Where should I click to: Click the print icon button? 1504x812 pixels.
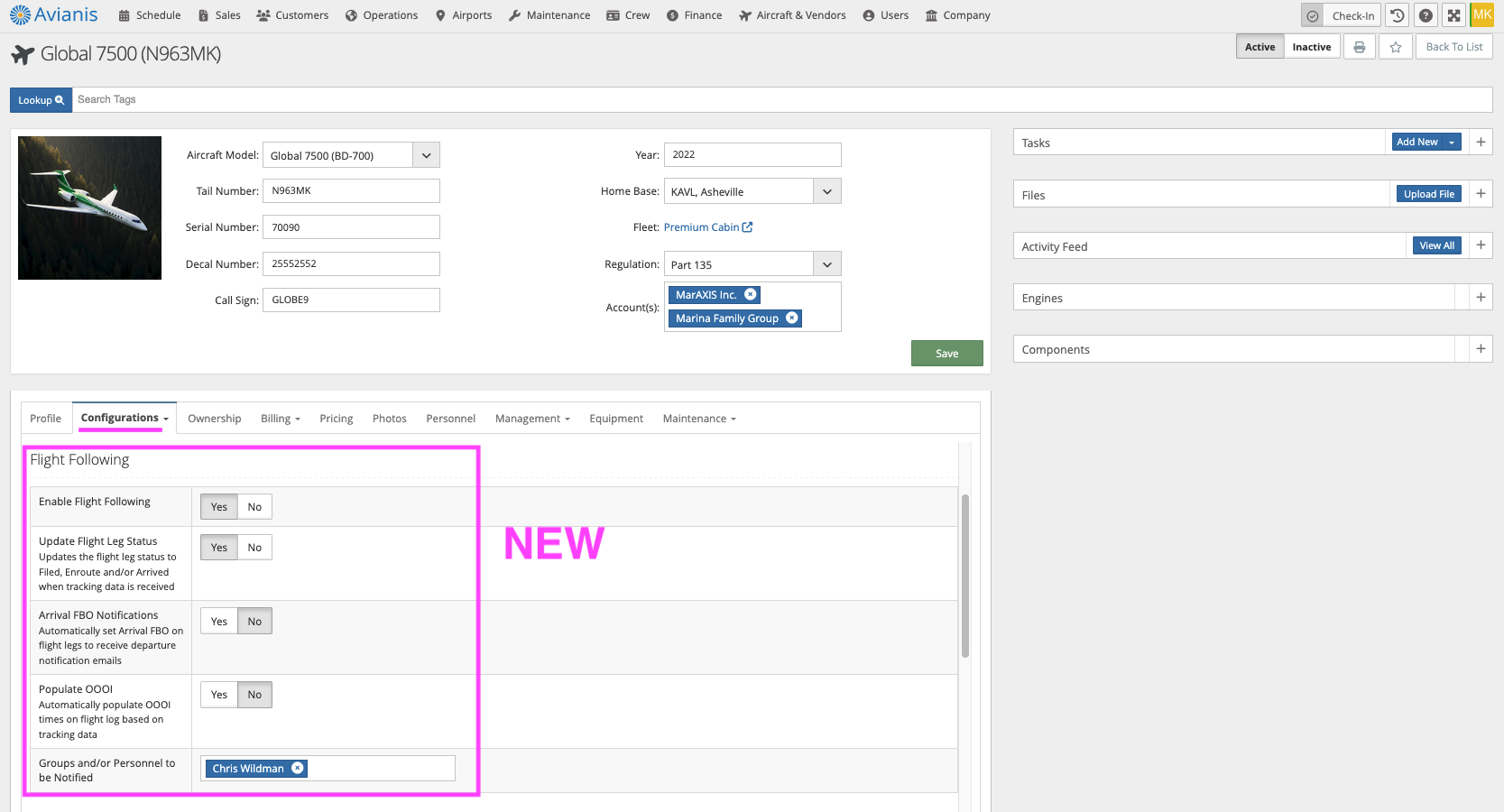pos(1359,47)
